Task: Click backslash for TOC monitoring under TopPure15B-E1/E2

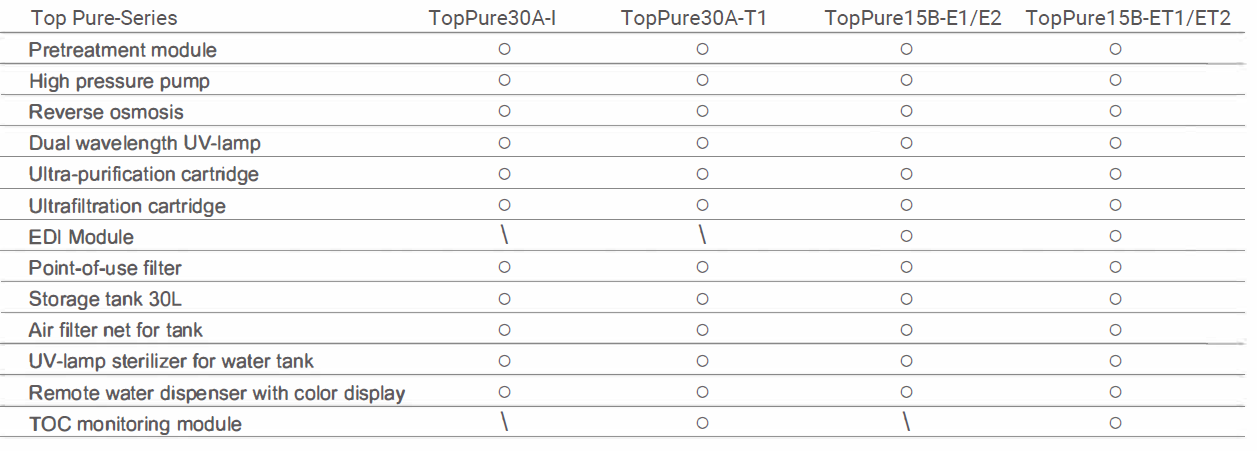Action: tap(906, 423)
